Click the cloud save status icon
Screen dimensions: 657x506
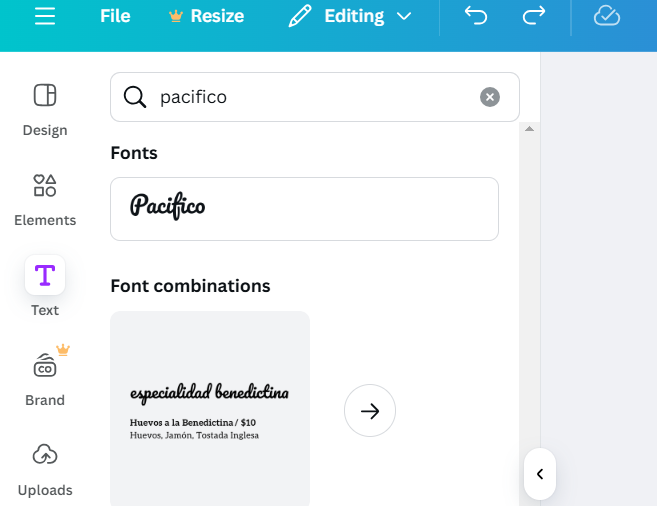tap(607, 16)
